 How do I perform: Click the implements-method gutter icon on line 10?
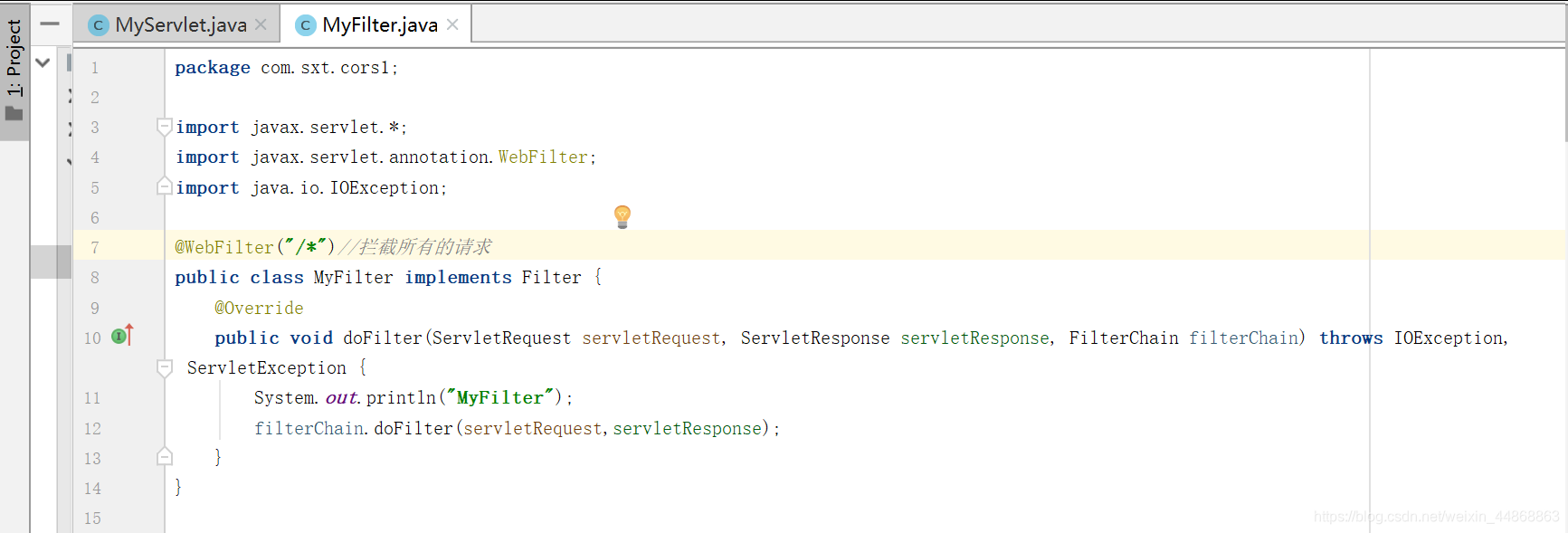pyautogui.click(x=122, y=336)
